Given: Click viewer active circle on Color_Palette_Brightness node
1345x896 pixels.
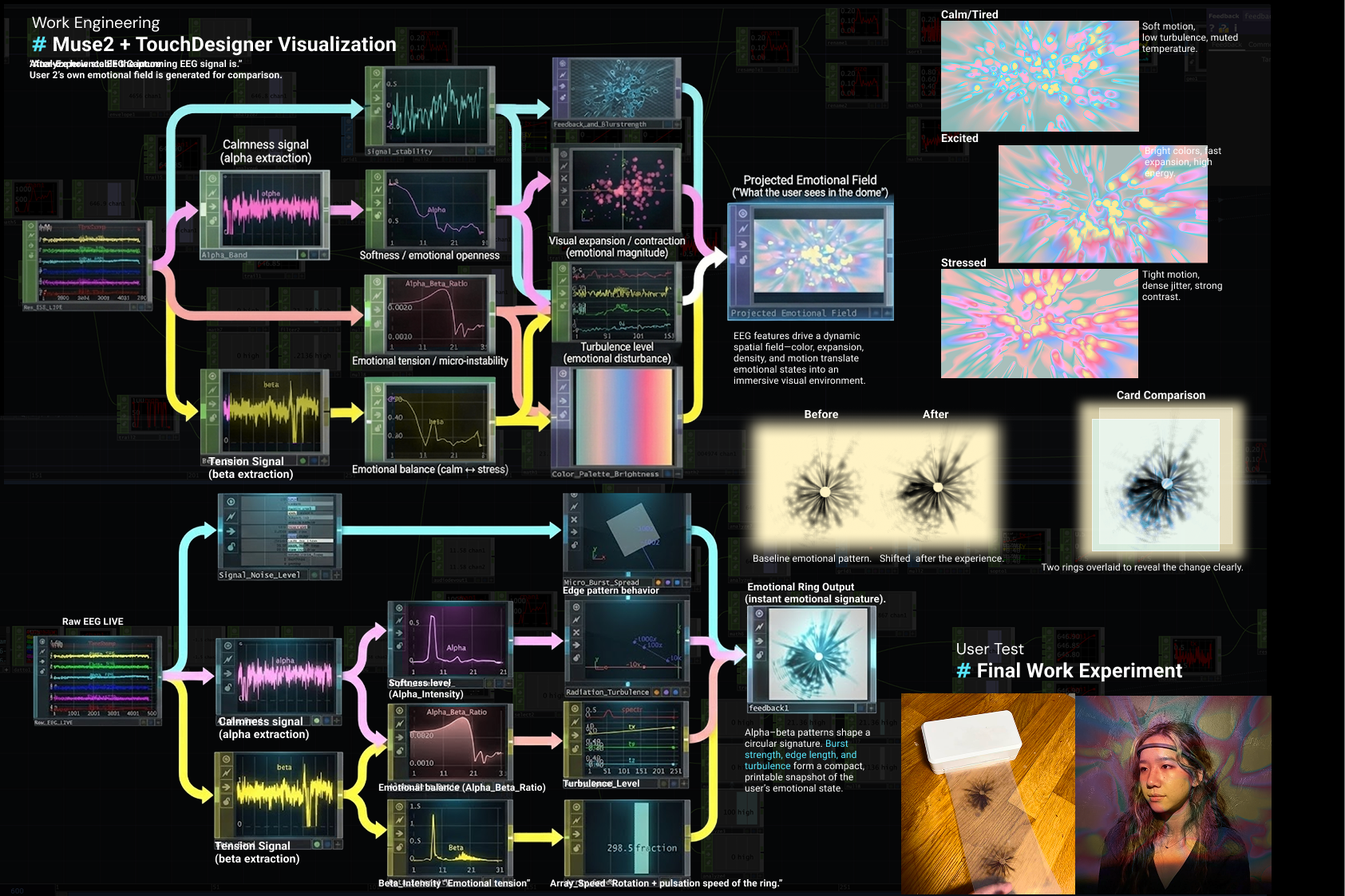Looking at the screenshot, I should [563, 374].
